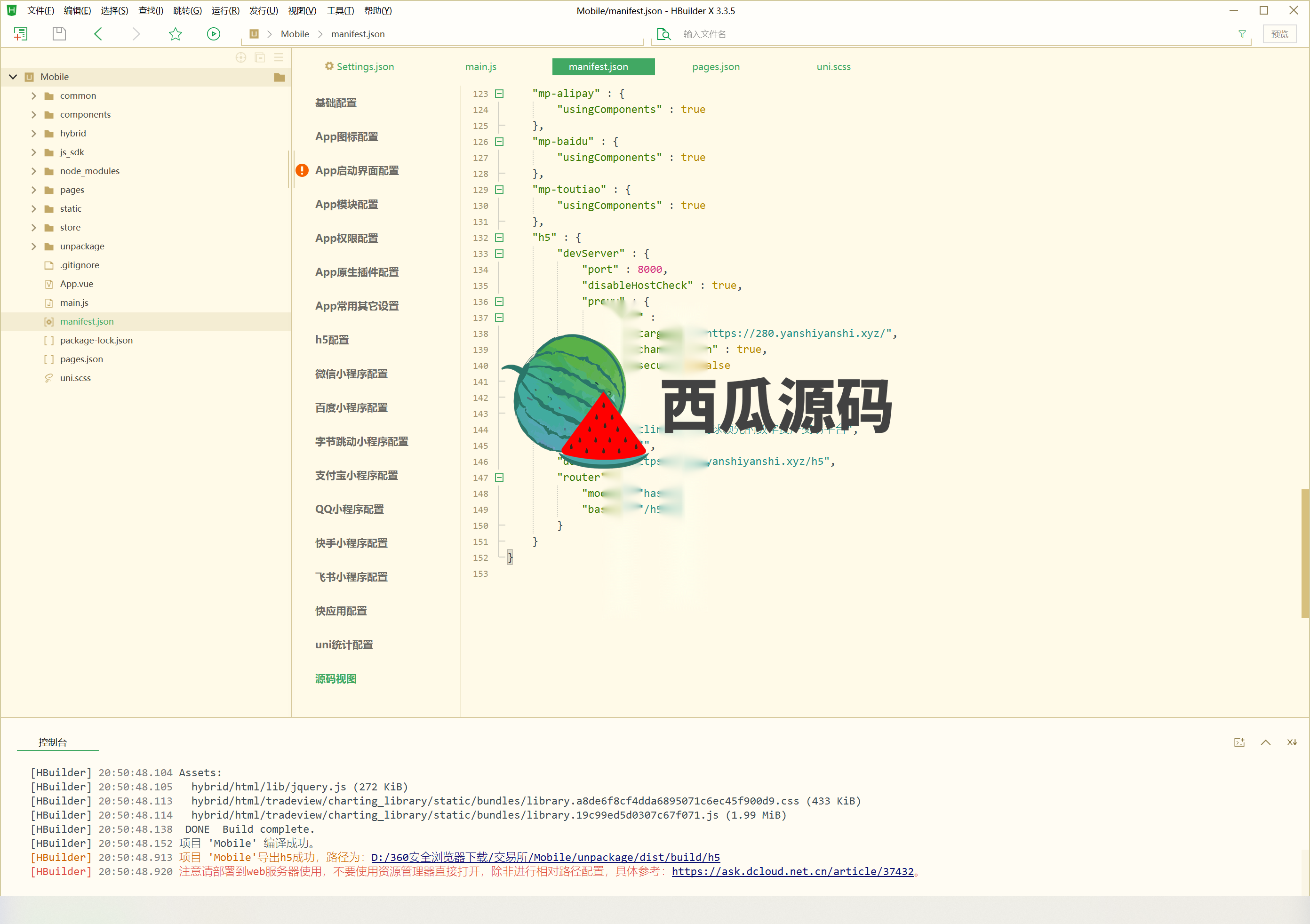
Task: Fold the code block at line 123
Action: (499, 94)
